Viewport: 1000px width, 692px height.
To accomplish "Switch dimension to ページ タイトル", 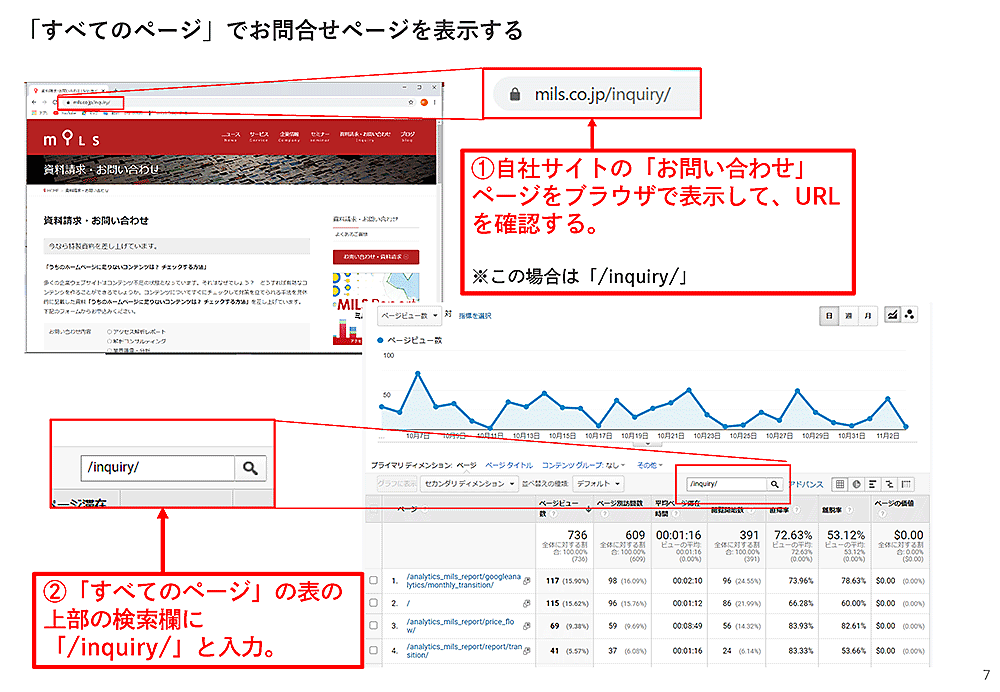I will [x=508, y=465].
